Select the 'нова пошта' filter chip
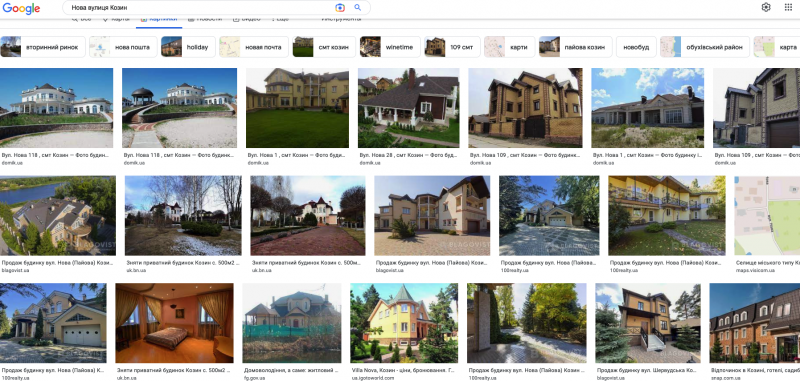The width and height of the screenshot is (800, 381). tap(123, 47)
